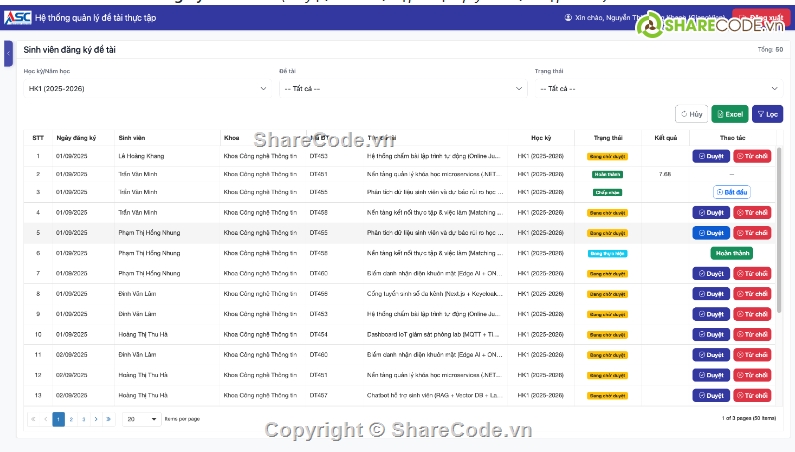Select page 2 in pagination
The image size is (795, 452).
point(71,419)
